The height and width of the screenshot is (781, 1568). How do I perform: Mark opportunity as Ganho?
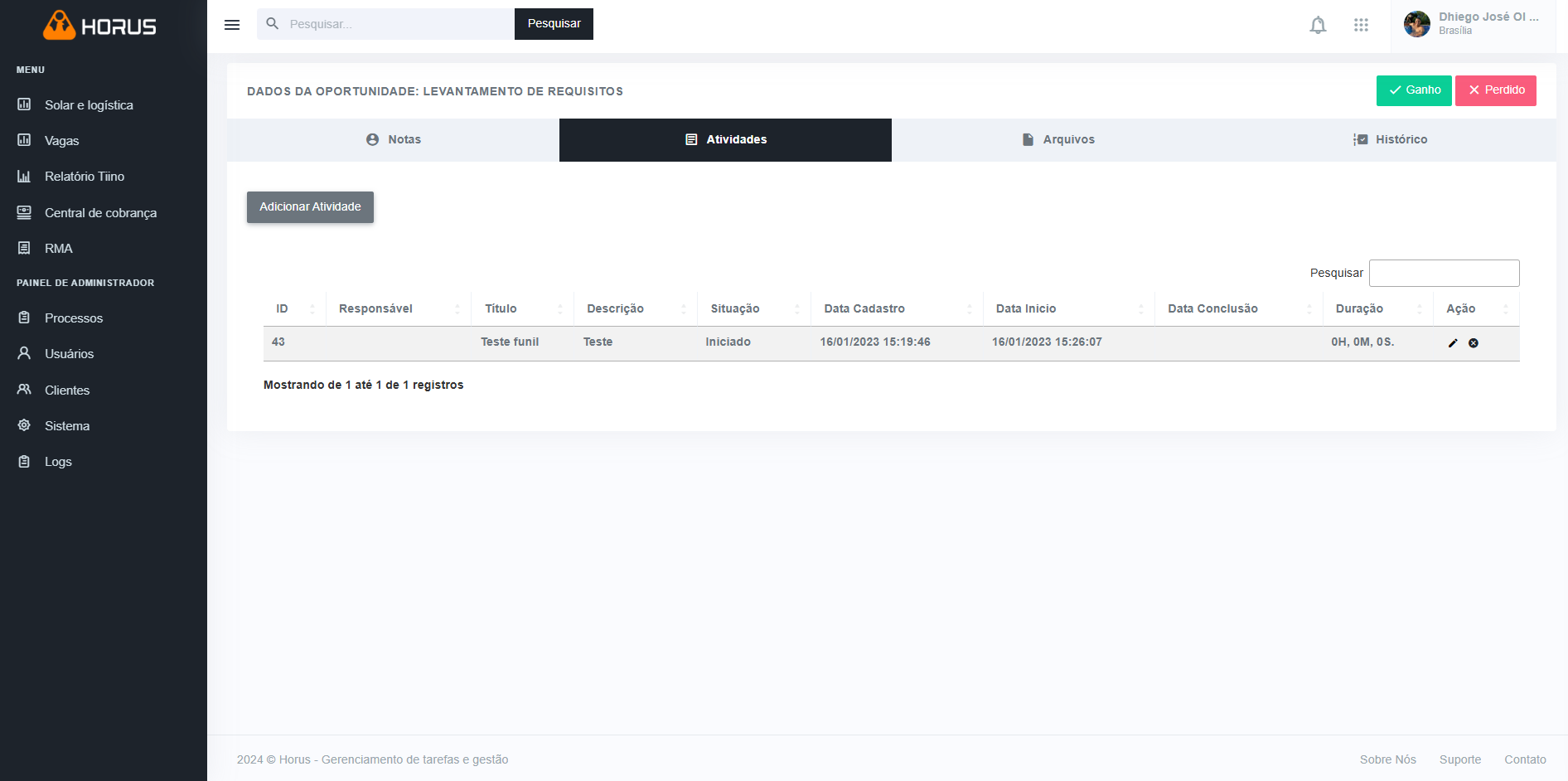coord(1414,90)
